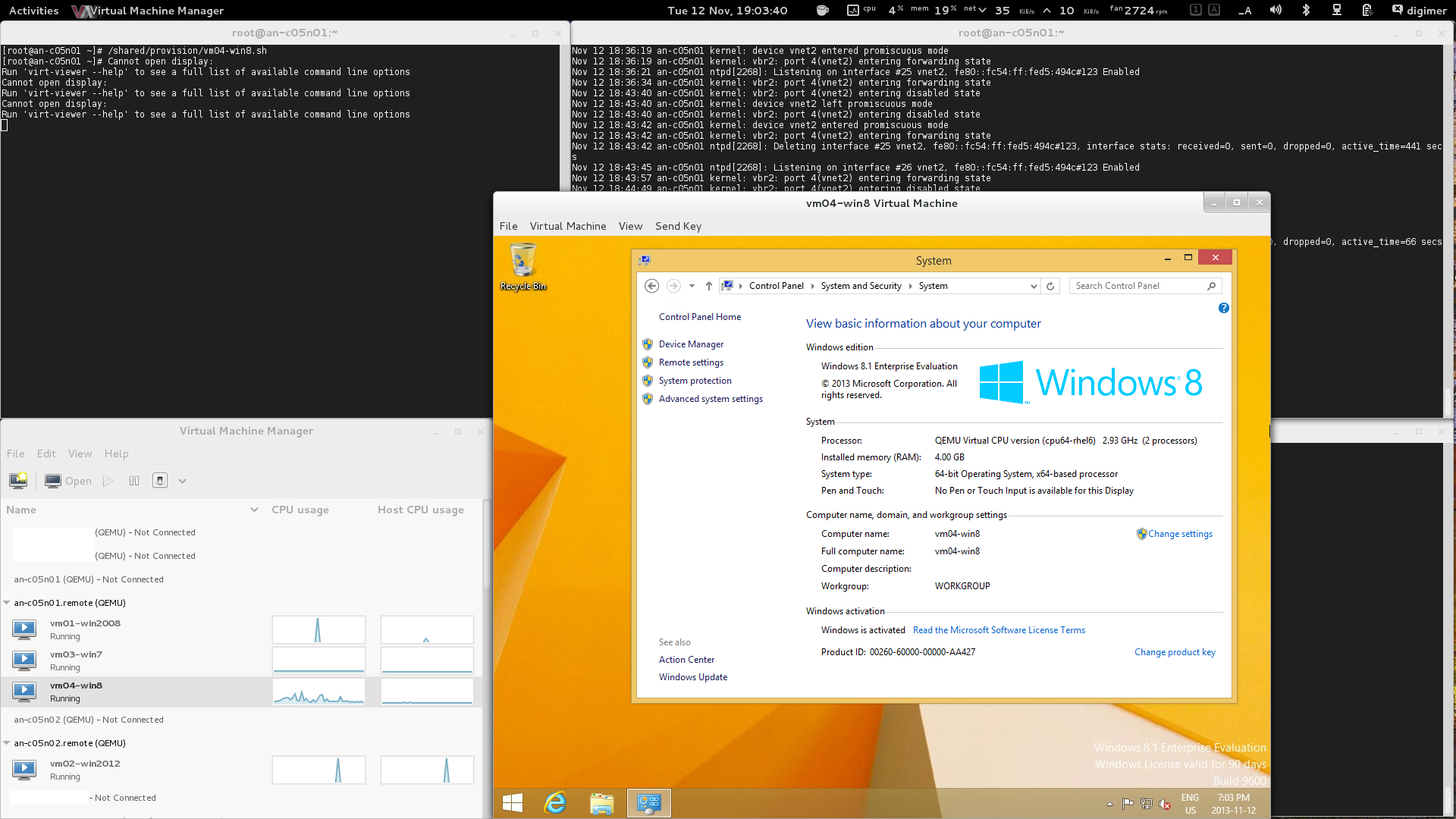Click Control Panel in the breadcrumb path

point(777,286)
